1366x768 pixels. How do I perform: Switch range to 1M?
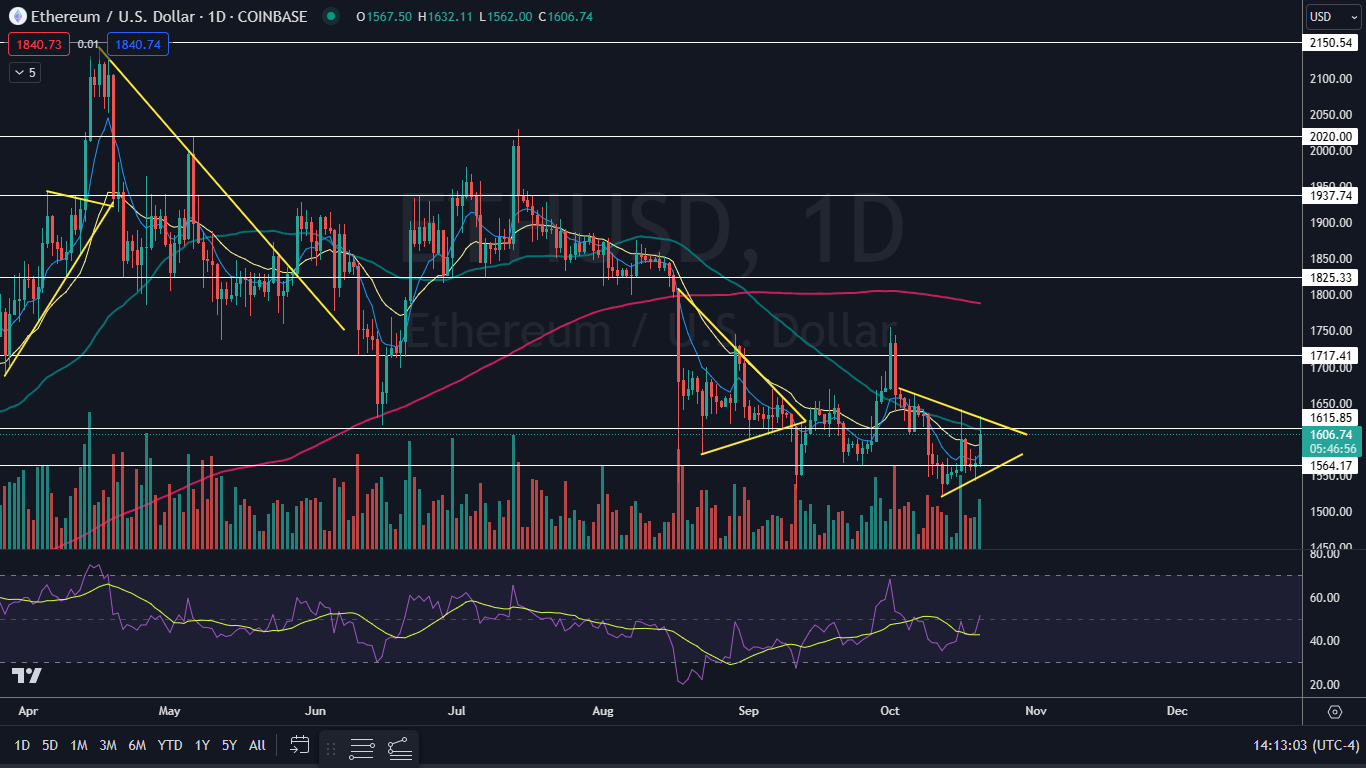pyautogui.click(x=79, y=744)
